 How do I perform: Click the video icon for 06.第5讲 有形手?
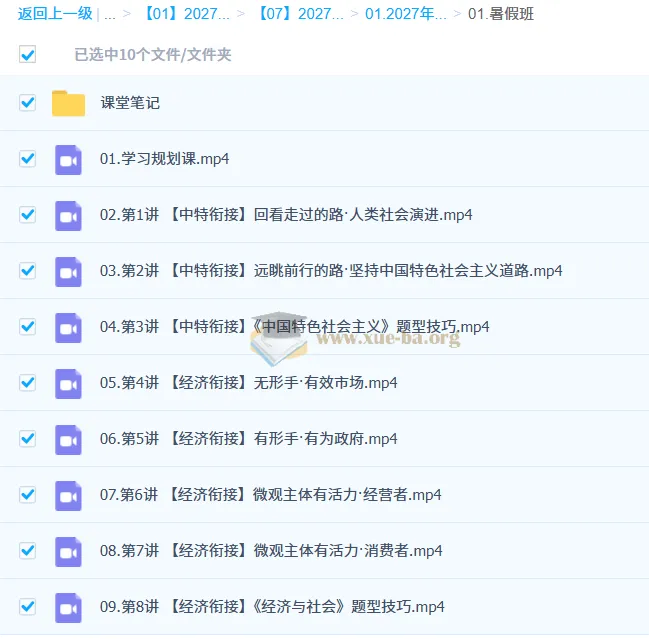pos(68,440)
